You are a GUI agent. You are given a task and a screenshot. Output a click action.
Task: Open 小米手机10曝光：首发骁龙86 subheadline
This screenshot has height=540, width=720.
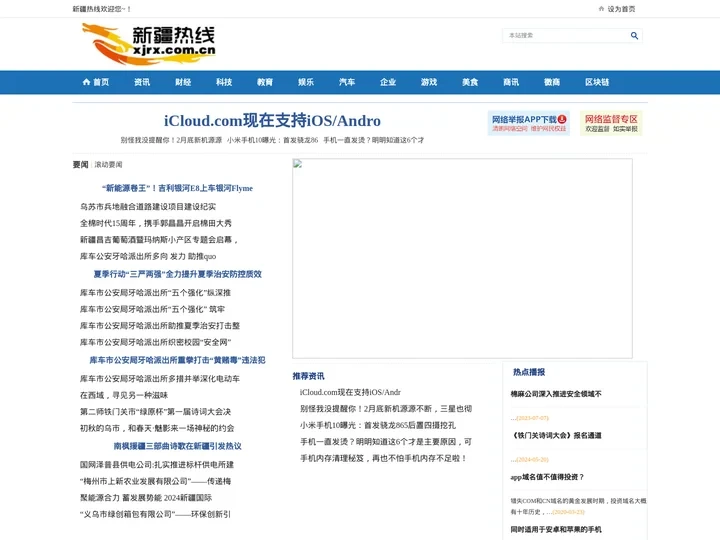click(272, 140)
